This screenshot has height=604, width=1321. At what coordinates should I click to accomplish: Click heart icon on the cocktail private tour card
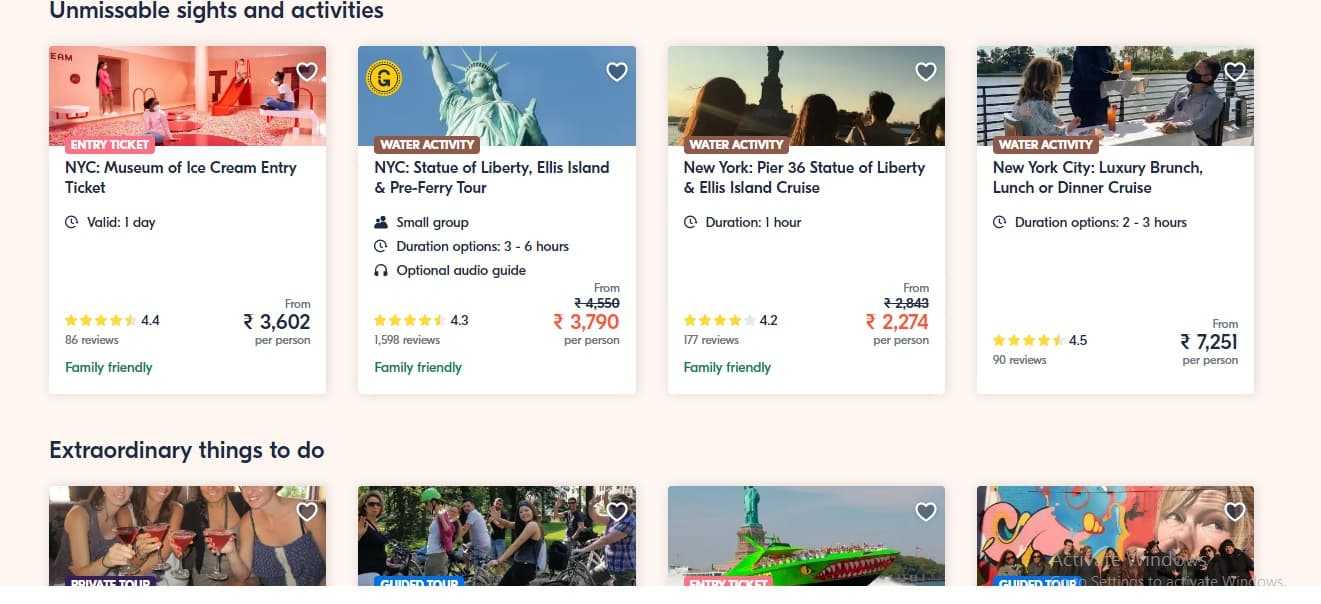[307, 512]
